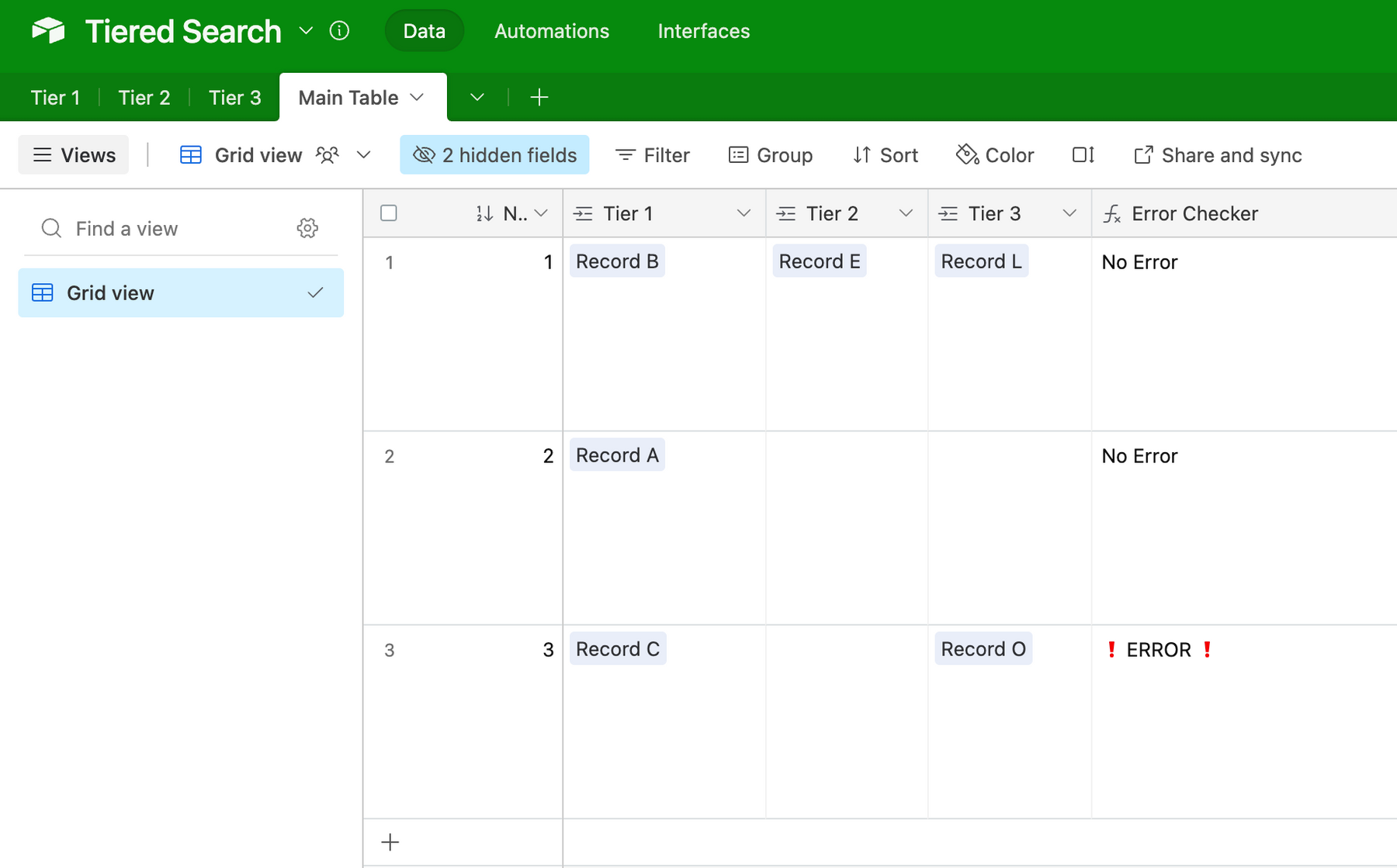
Task: Add a new row with plus icon
Action: (x=390, y=842)
